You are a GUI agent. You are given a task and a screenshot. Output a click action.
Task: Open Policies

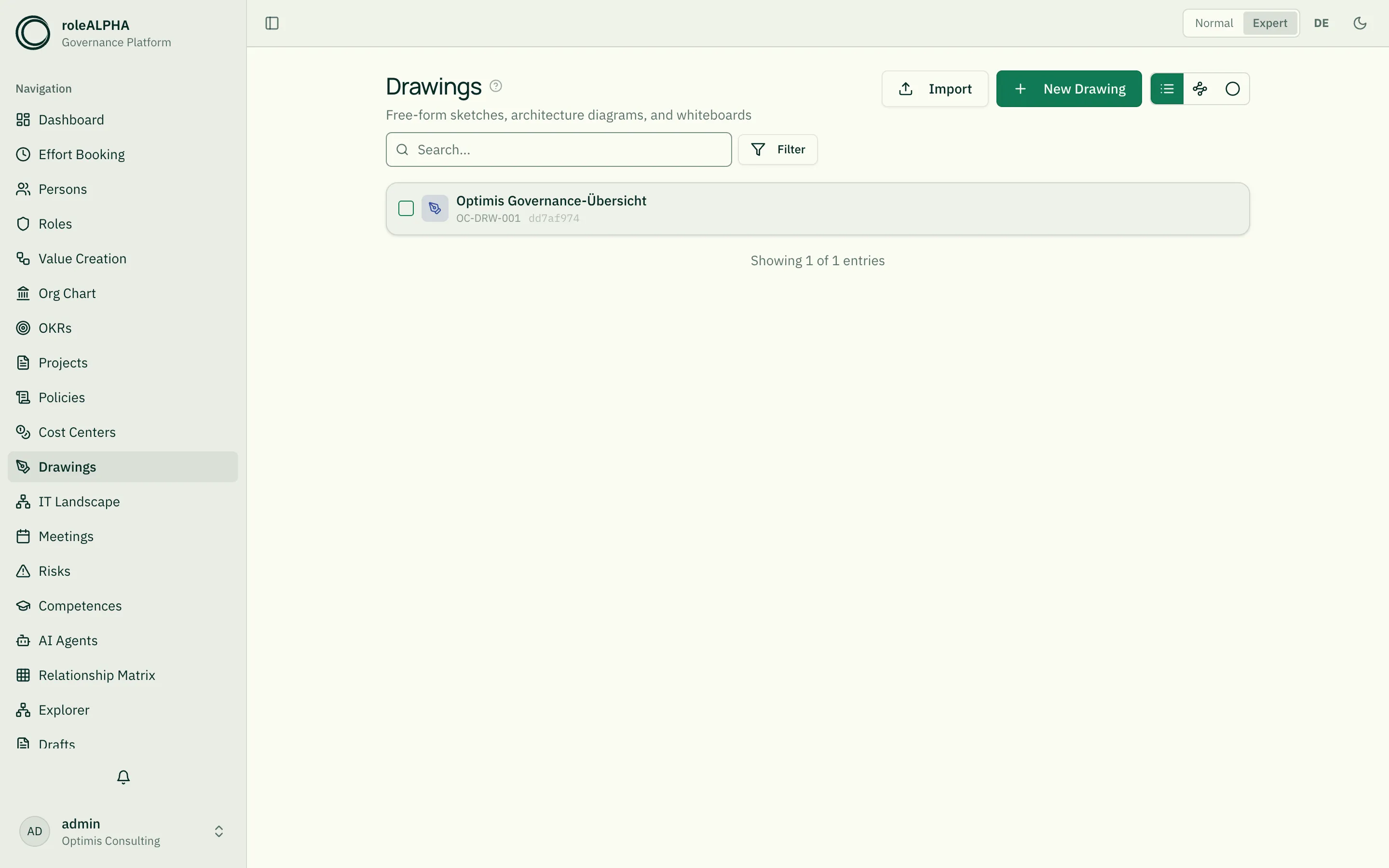pos(123,397)
